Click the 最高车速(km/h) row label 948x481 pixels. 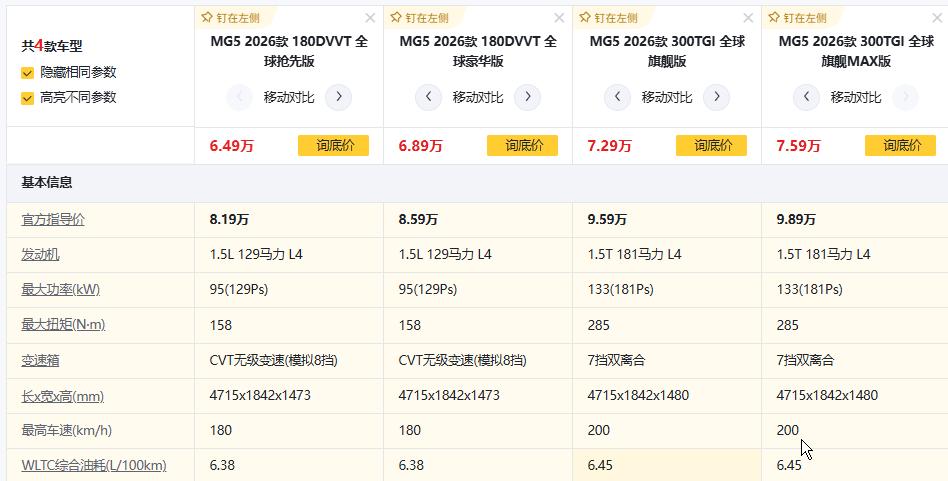click(x=67, y=431)
